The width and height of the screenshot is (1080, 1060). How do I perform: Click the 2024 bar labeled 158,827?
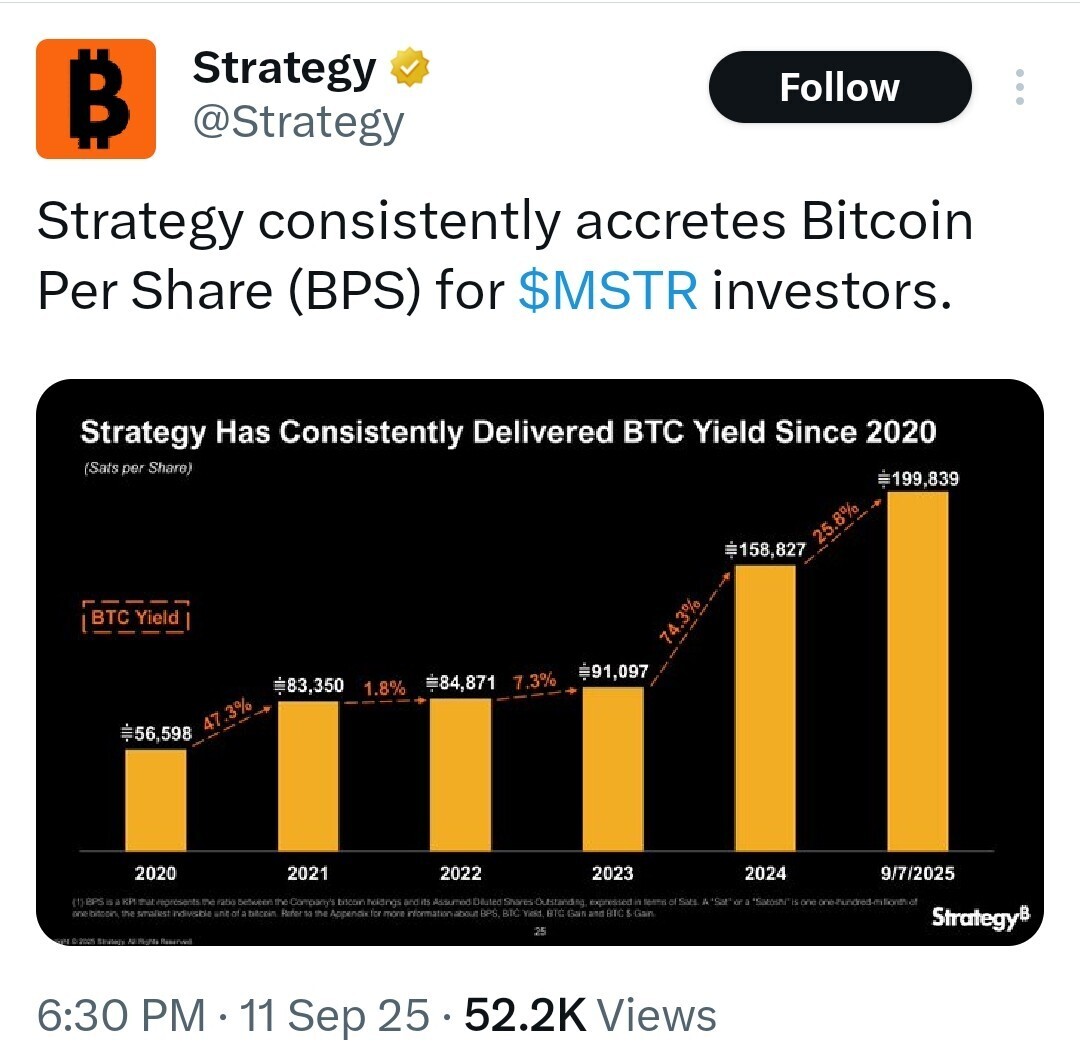coord(765,708)
